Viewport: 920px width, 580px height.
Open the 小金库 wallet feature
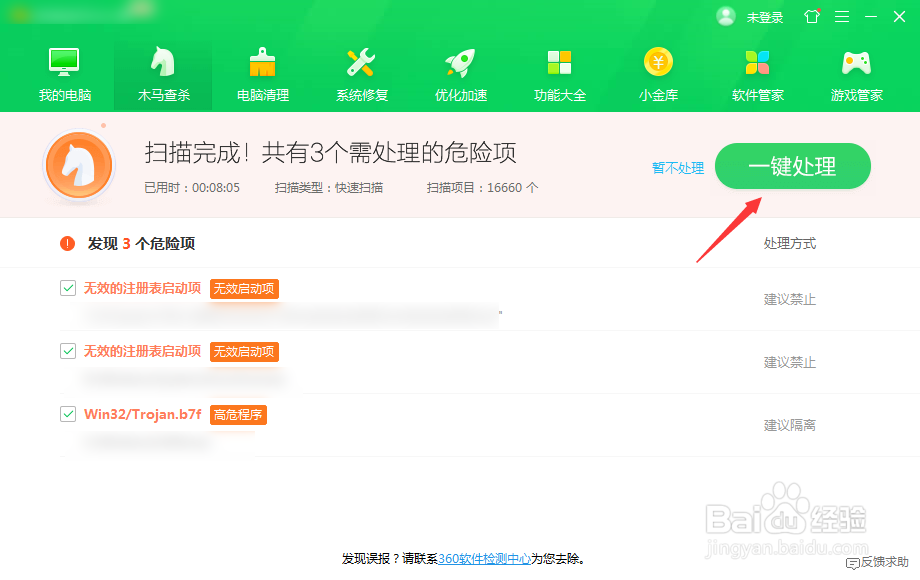coord(658,70)
